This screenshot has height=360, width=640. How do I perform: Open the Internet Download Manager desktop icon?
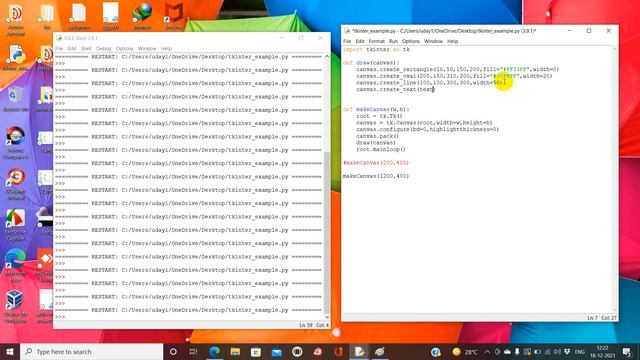[142, 16]
